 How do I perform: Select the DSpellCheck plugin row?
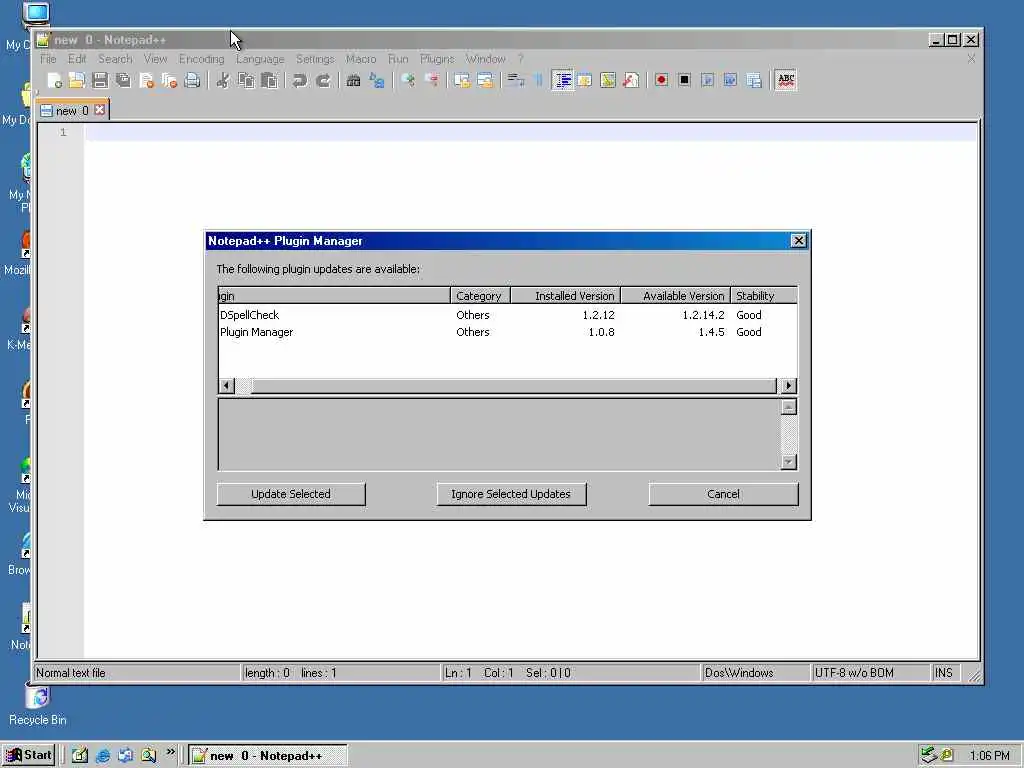(x=507, y=315)
